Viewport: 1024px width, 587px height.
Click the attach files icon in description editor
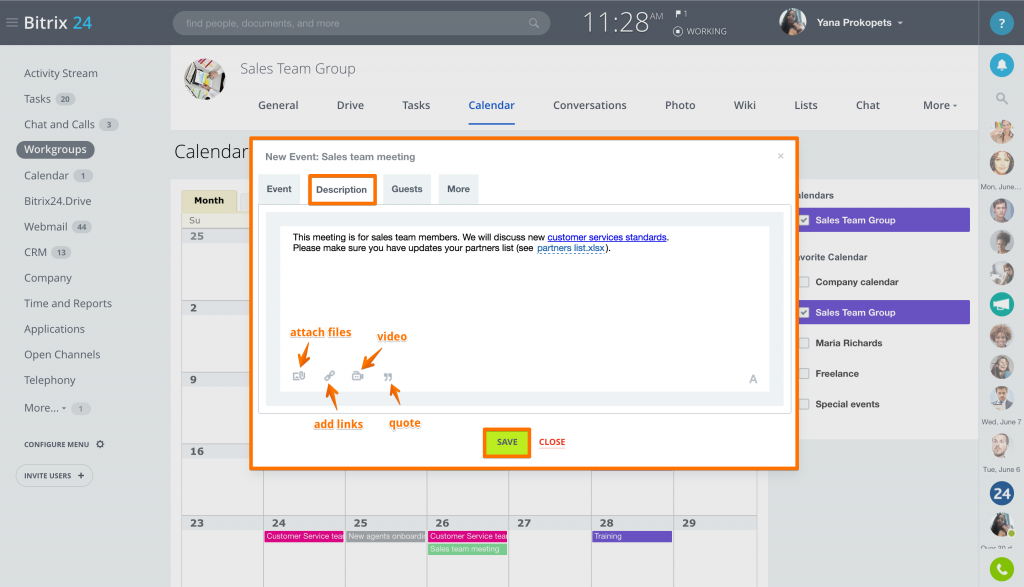tap(299, 375)
